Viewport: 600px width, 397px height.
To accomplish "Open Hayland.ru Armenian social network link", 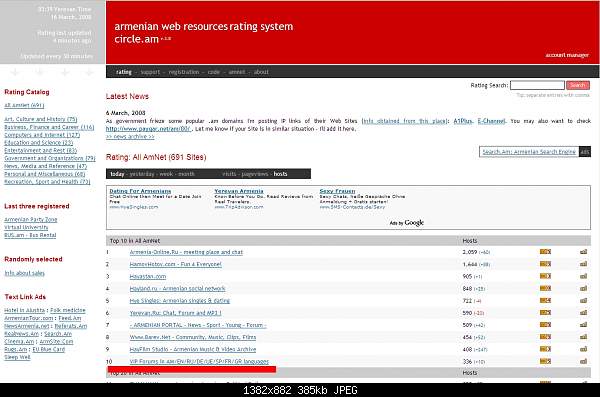I will pyautogui.click(x=177, y=289).
